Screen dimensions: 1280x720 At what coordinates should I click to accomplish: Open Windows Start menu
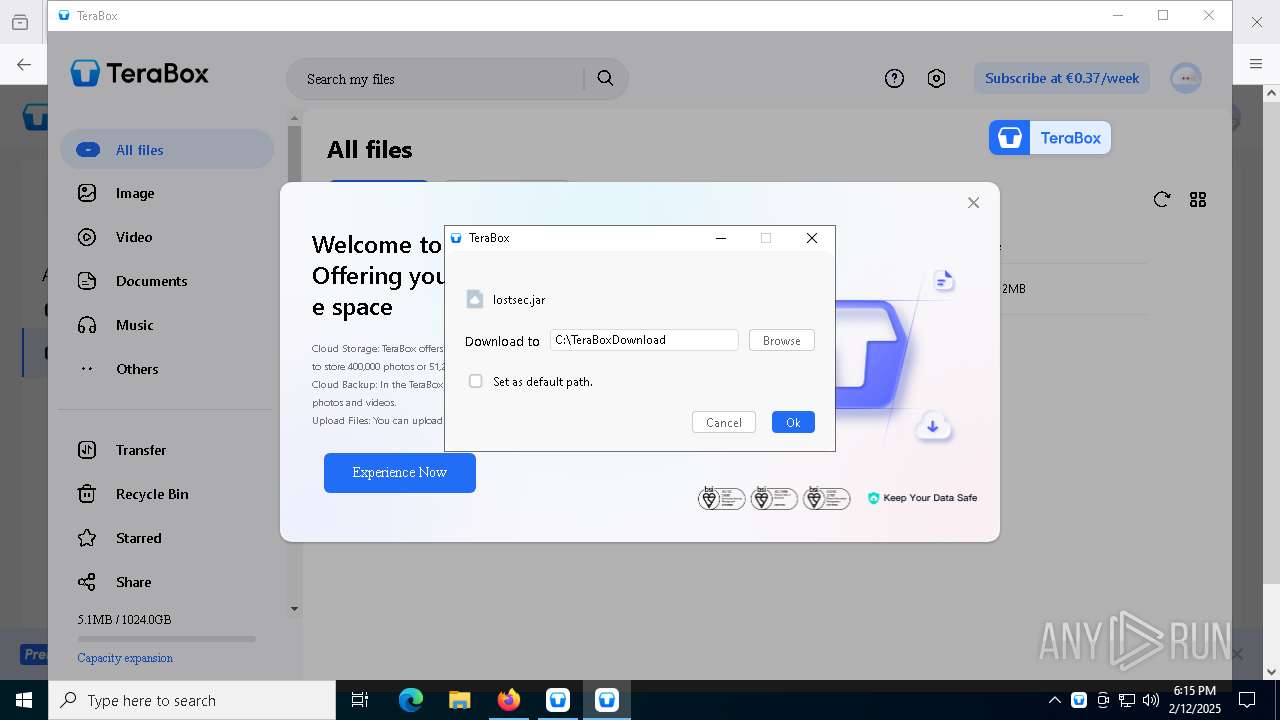coord(24,700)
